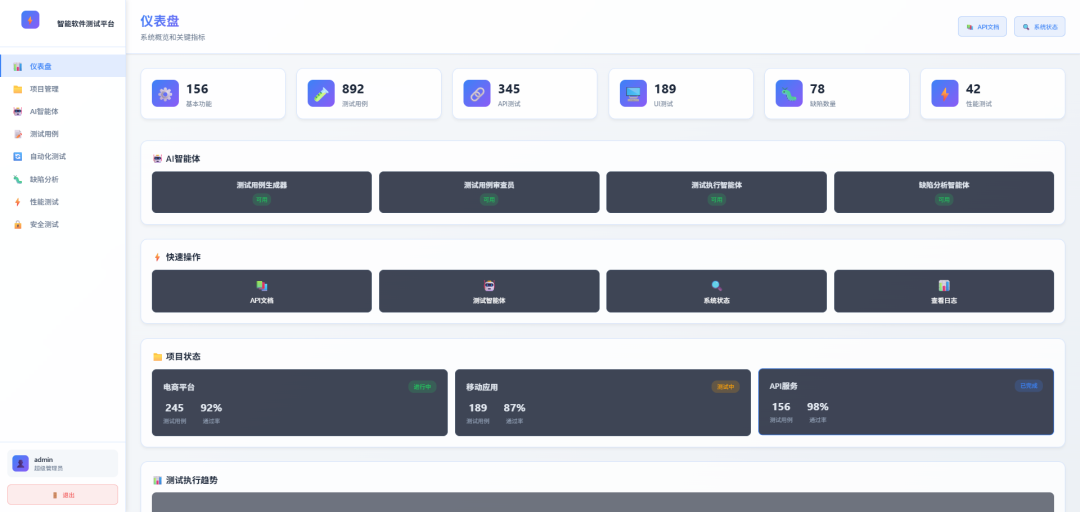
Task: Click the chart icon beside 测试执行趋势 heading
Action: click(x=157, y=480)
